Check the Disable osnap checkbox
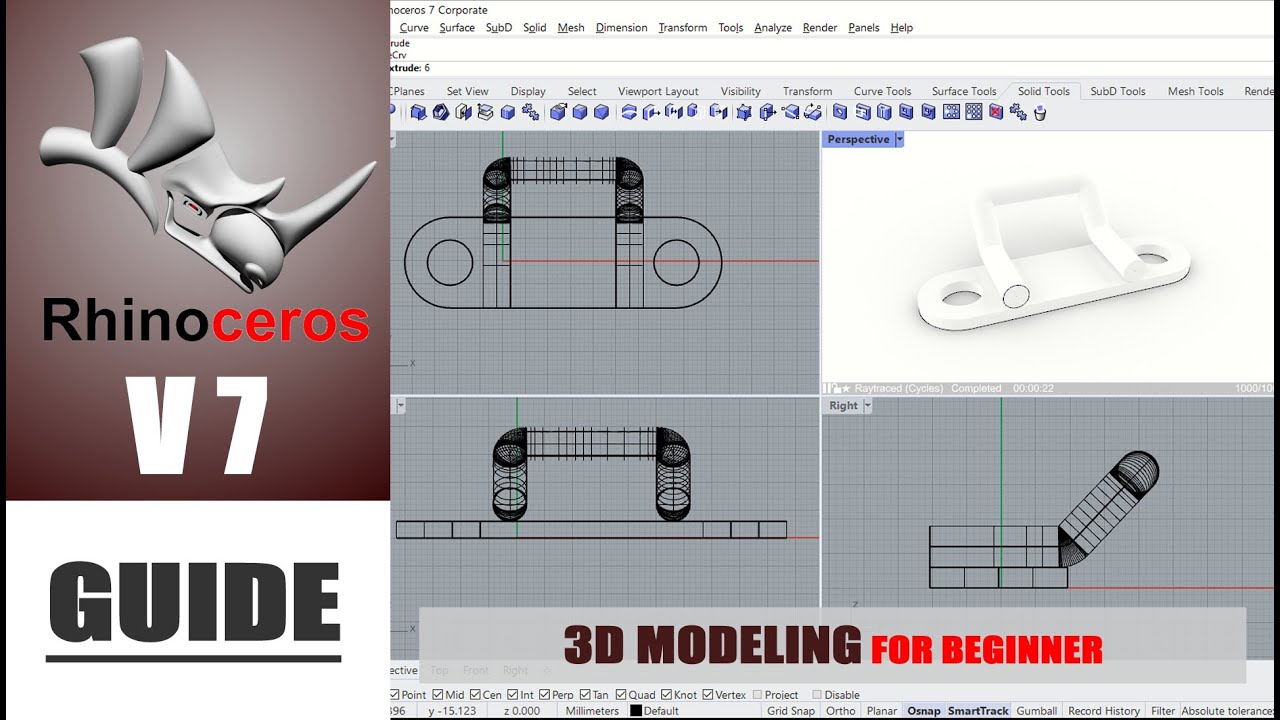This screenshot has height=720, width=1280. point(817,695)
